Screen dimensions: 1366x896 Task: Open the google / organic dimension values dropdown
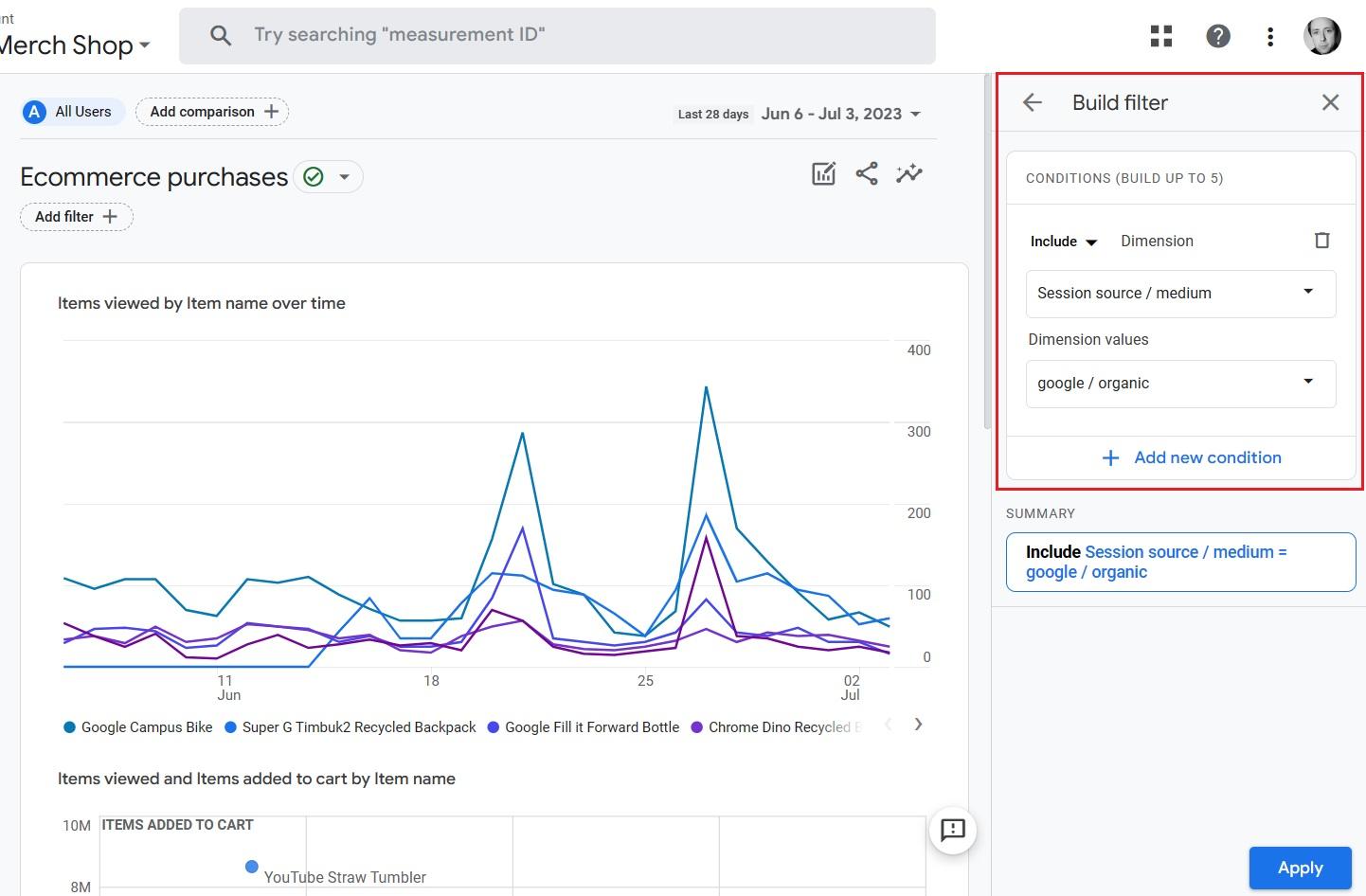pyautogui.click(x=1180, y=384)
